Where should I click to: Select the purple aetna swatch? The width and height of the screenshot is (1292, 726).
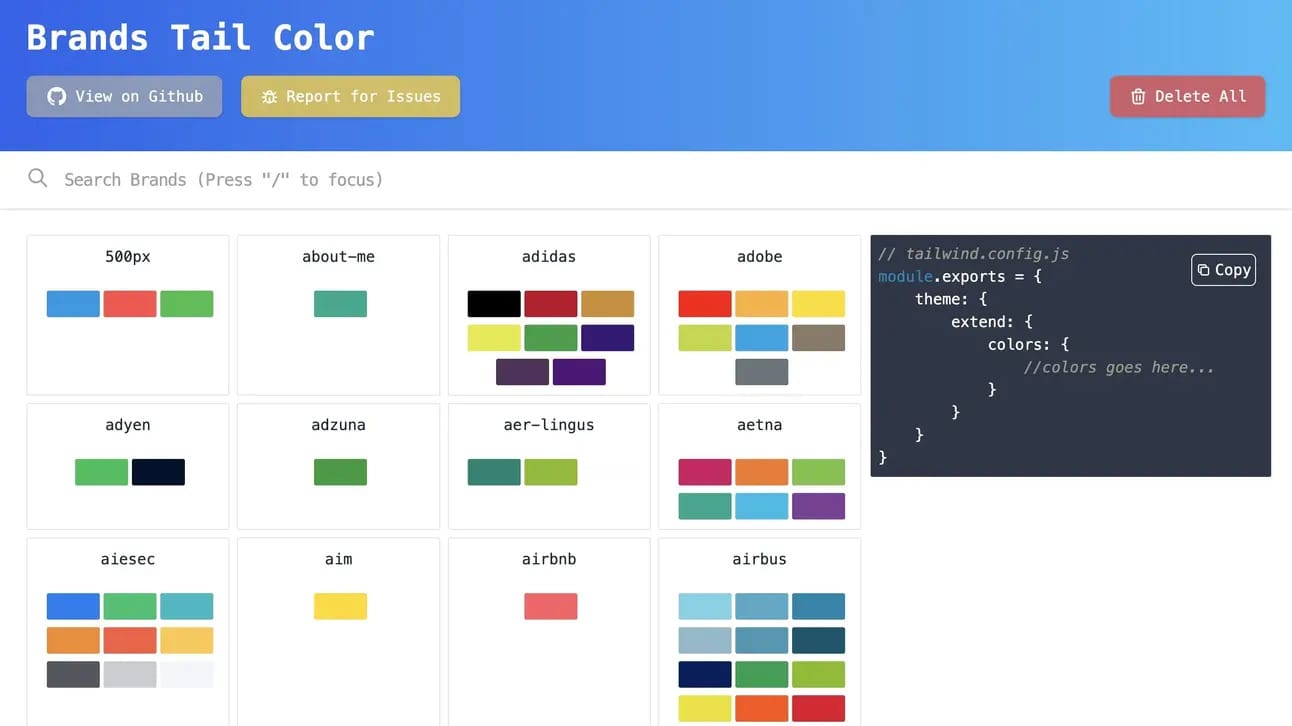(x=818, y=506)
